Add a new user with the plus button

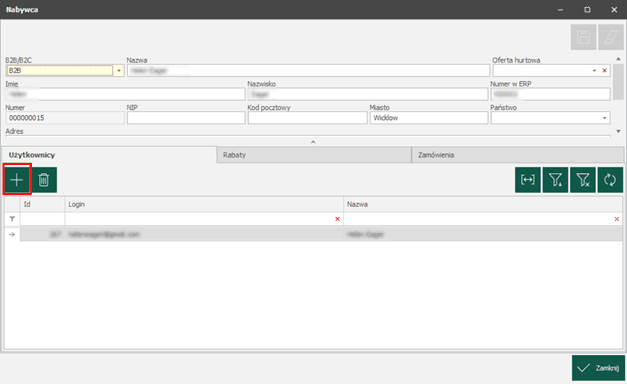(x=17, y=180)
